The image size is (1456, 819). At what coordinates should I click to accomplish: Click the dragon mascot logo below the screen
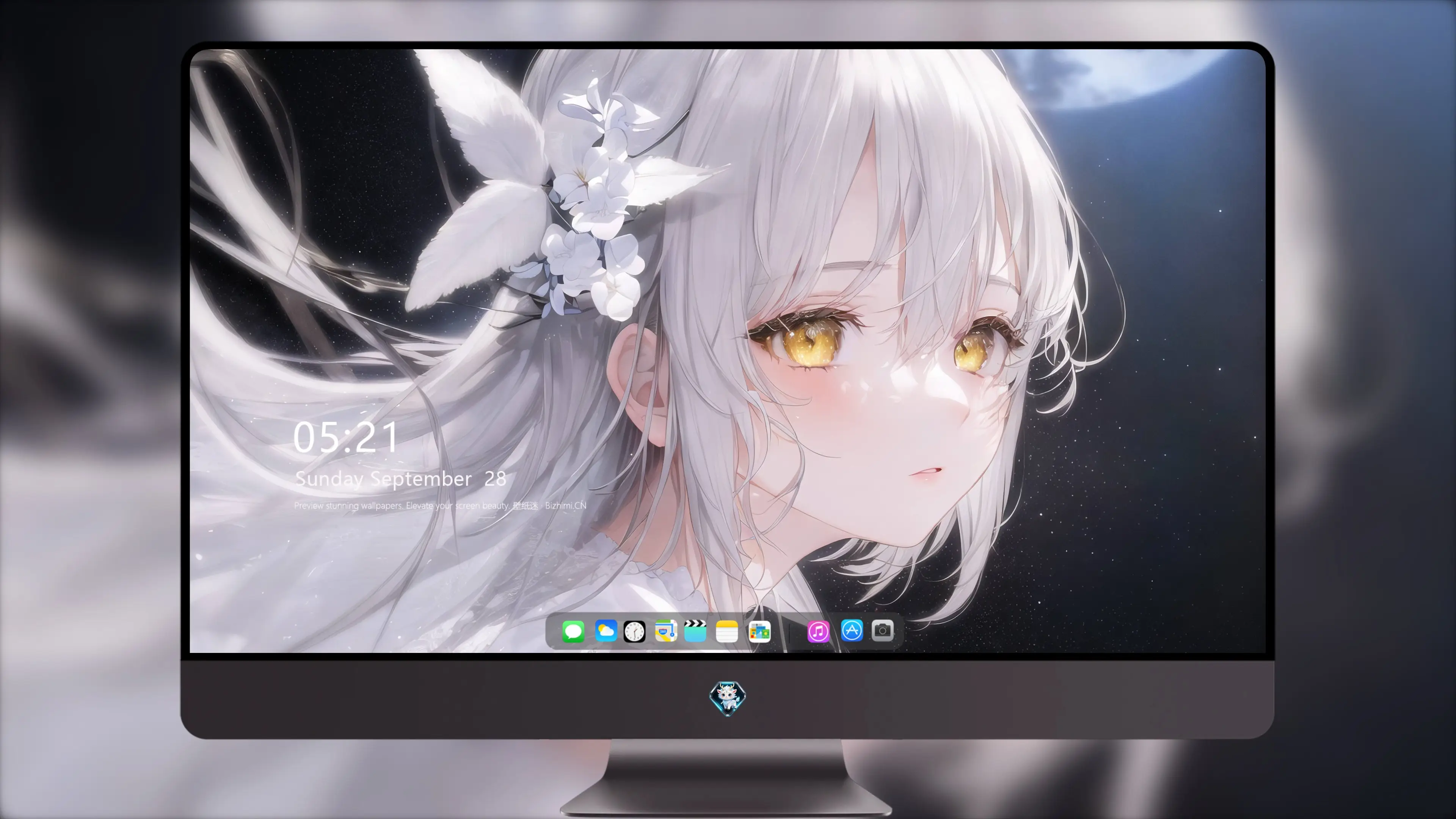[728, 698]
